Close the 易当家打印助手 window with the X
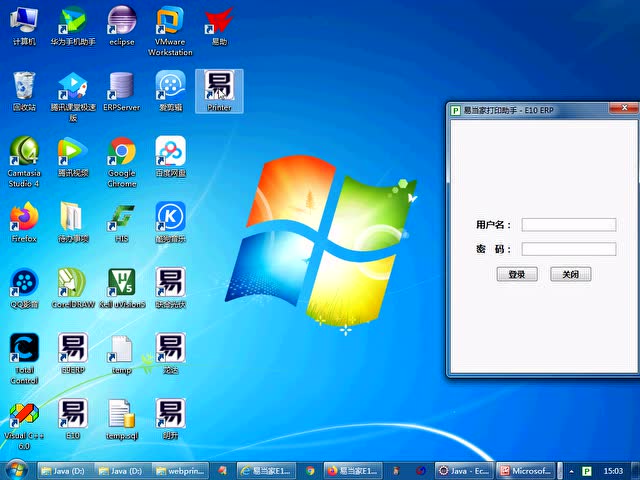The width and height of the screenshot is (640, 480). pos(624,108)
